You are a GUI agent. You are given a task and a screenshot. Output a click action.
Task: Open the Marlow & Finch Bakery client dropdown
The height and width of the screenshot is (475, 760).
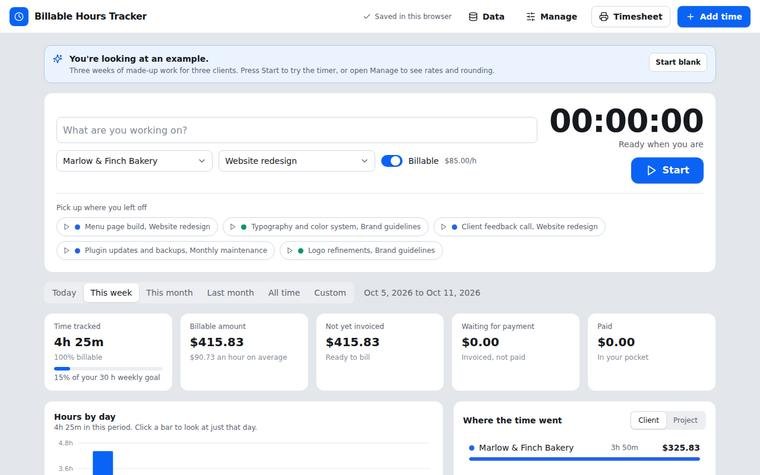[134, 161]
